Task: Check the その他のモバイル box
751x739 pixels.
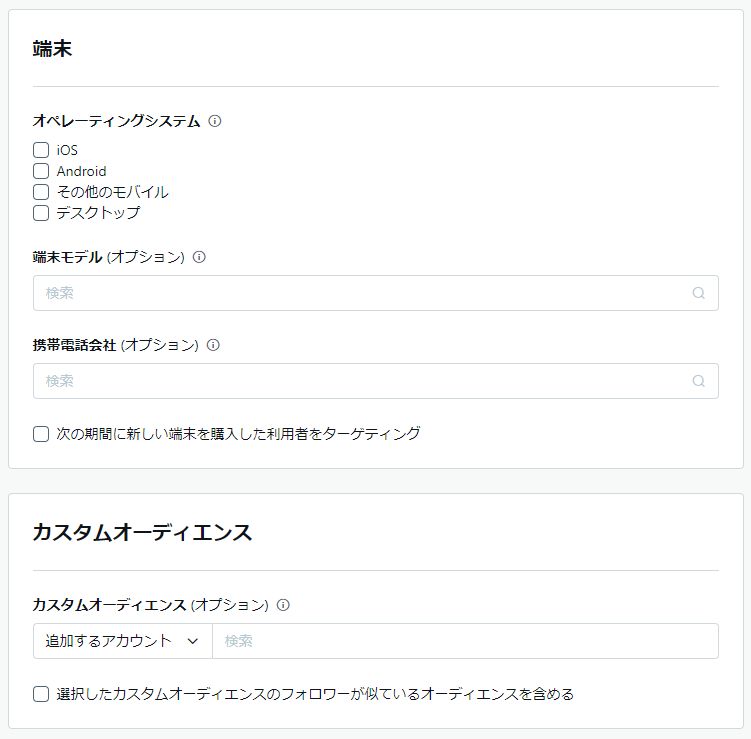Action: pyautogui.click(x=41, y=192)
